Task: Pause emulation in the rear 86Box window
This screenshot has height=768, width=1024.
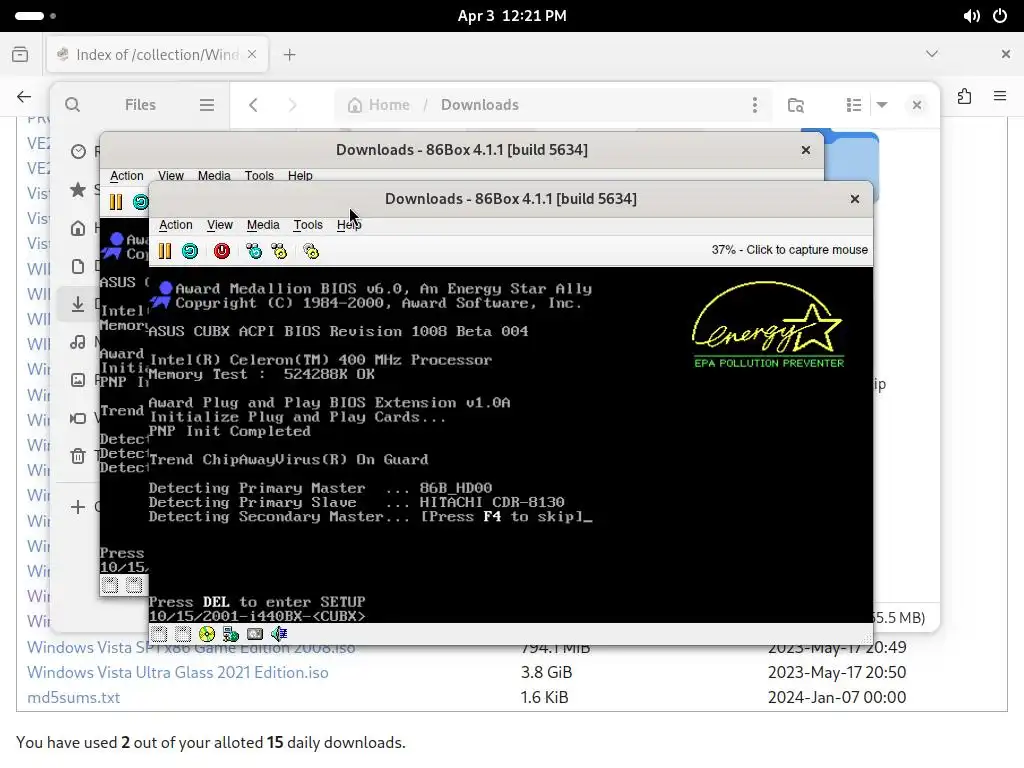Action: point(116,202)
